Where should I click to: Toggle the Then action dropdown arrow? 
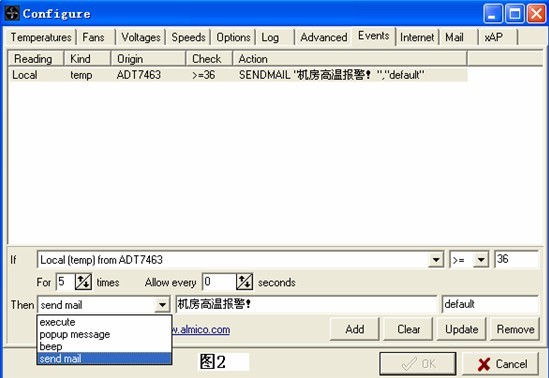pyautogui.click(x=162, y=305)
